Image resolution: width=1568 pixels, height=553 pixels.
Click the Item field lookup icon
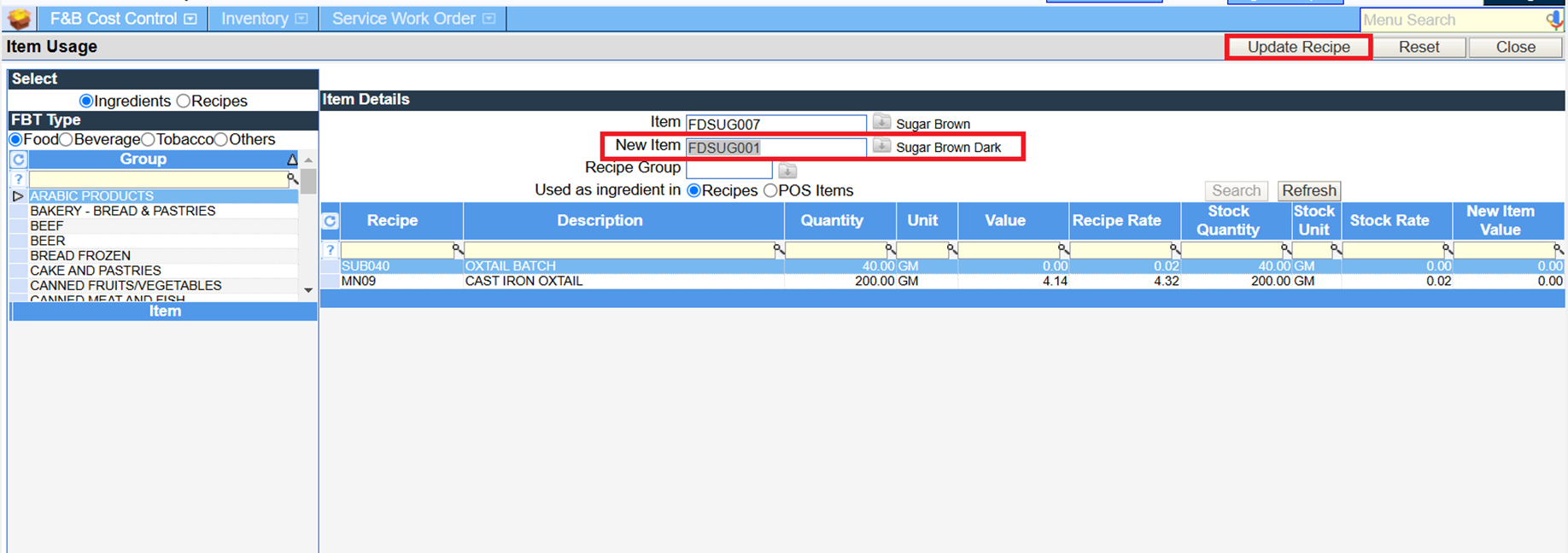(881, 123)
